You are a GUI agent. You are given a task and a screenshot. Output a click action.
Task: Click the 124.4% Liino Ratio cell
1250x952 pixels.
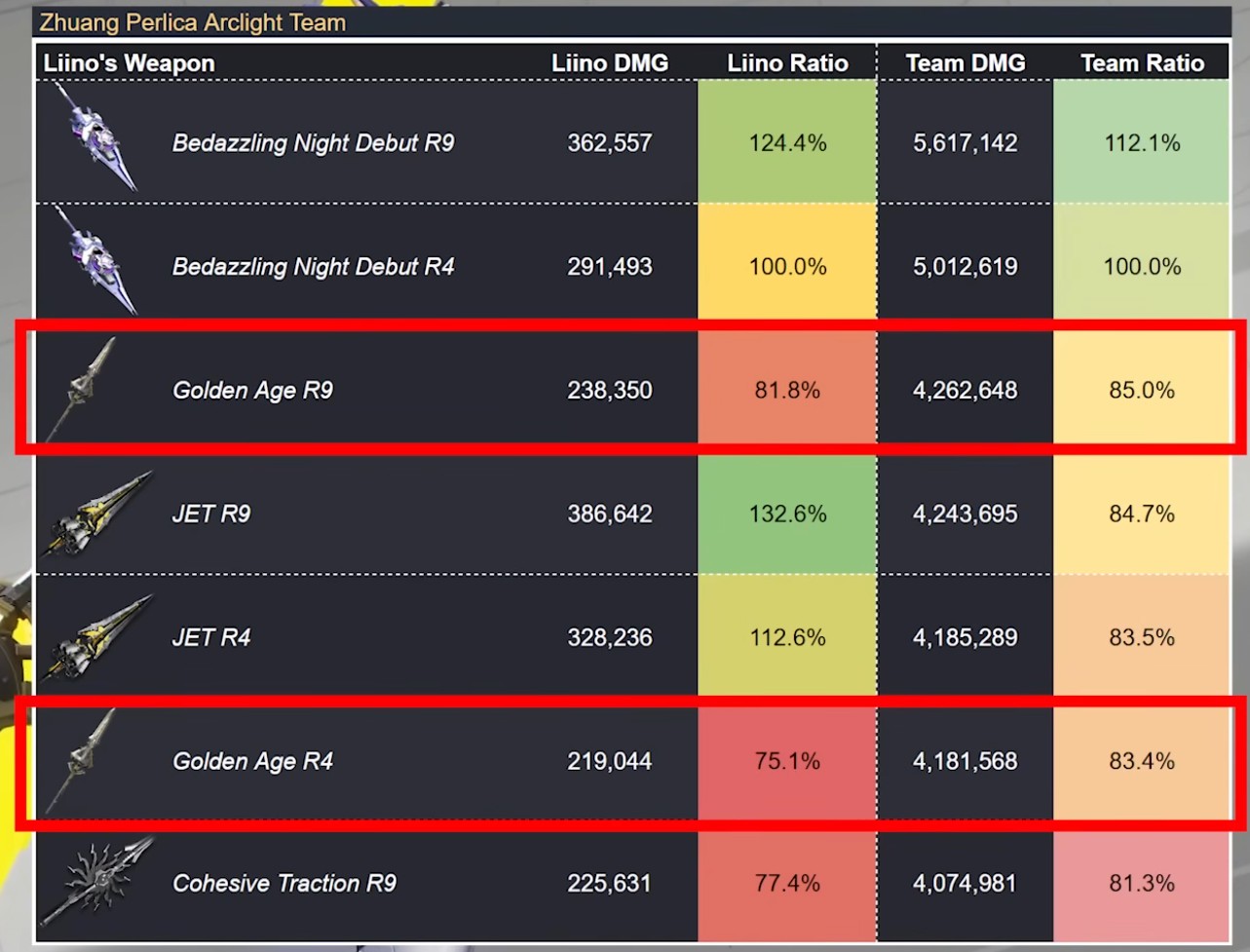pos(787,142)
